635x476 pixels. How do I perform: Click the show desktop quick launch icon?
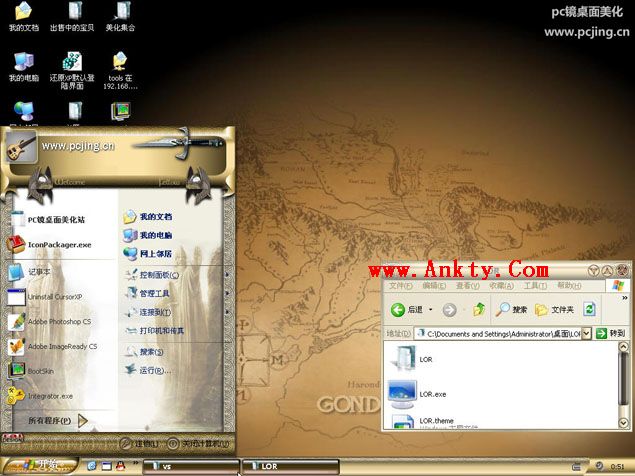[106, 466]
